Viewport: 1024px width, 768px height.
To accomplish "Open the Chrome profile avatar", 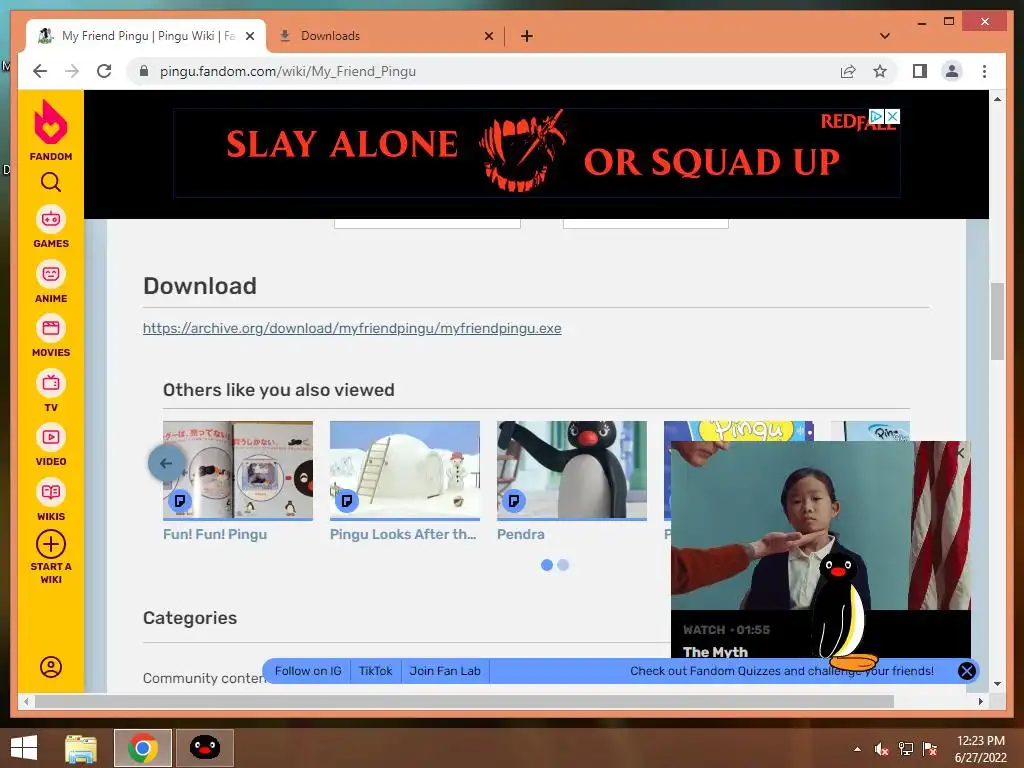I will 952,71.
